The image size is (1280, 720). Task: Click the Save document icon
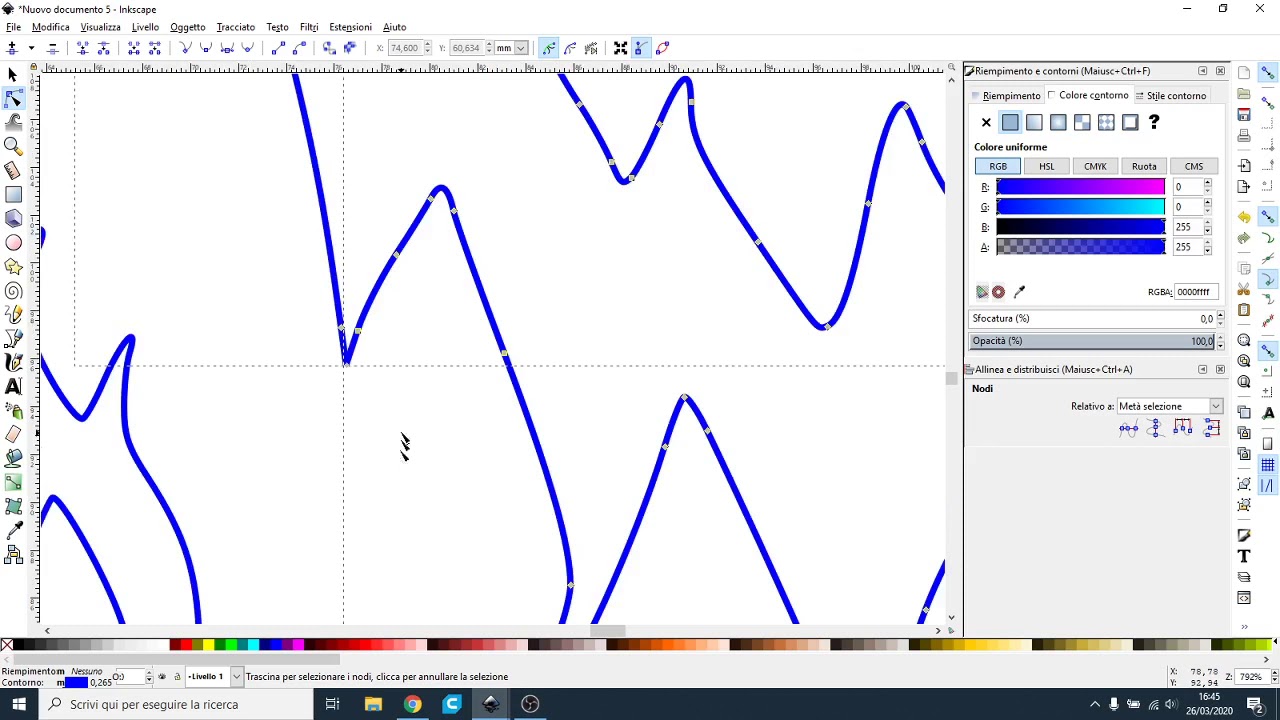point(1244,114)
